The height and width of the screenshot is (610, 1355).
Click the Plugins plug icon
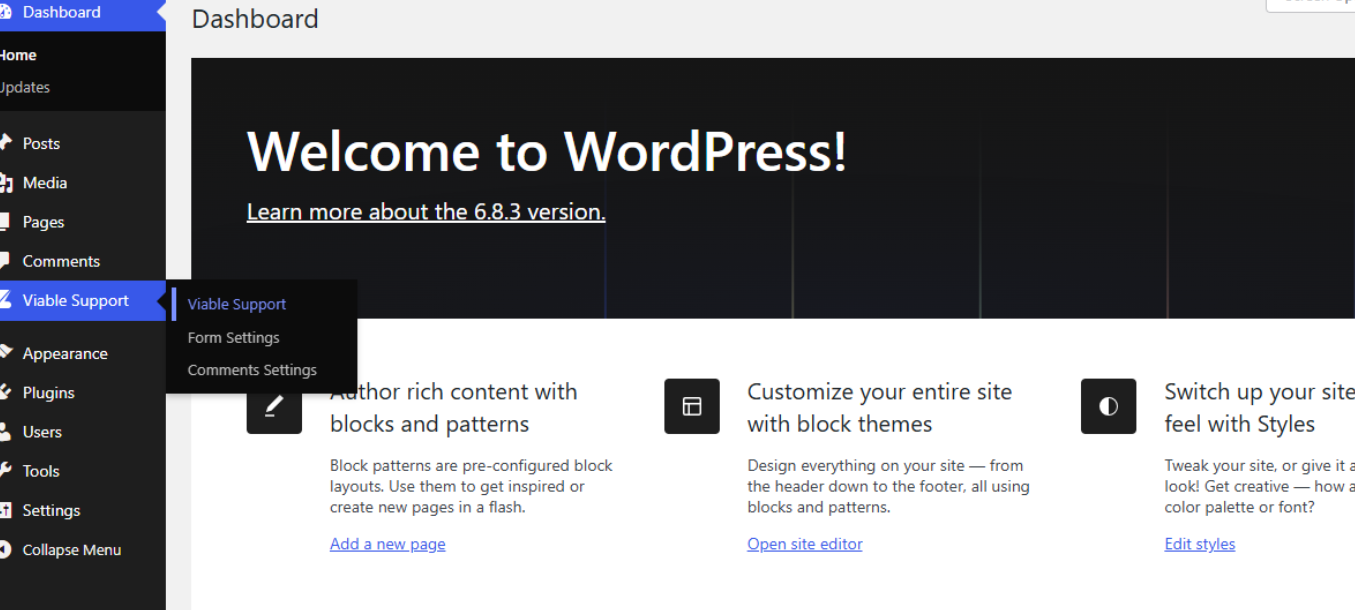(6, 392)
